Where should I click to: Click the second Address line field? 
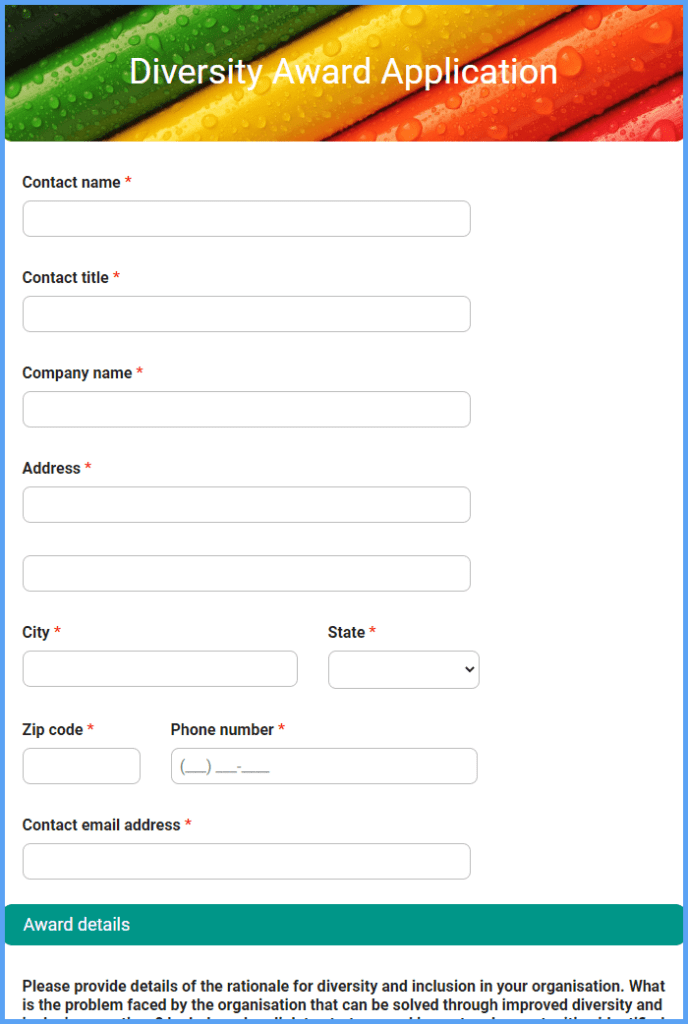(x=246, y=573)
